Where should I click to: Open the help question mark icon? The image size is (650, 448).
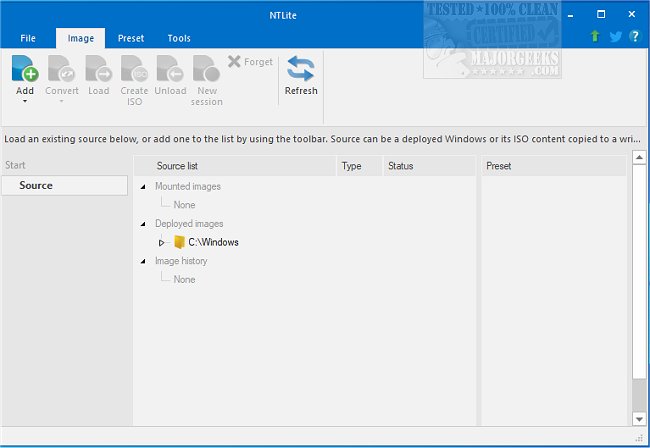point(634,38)
